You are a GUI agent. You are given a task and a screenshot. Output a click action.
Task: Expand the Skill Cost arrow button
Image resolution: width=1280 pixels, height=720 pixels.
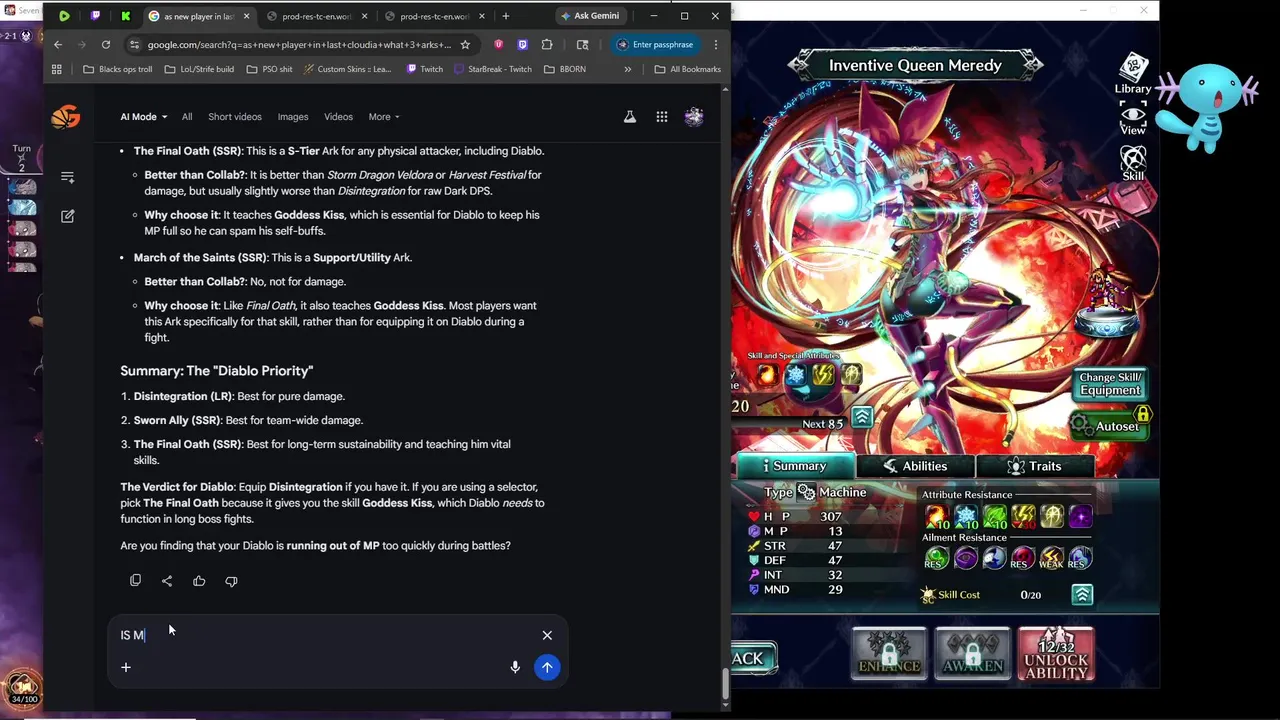tap(1082, 595)
